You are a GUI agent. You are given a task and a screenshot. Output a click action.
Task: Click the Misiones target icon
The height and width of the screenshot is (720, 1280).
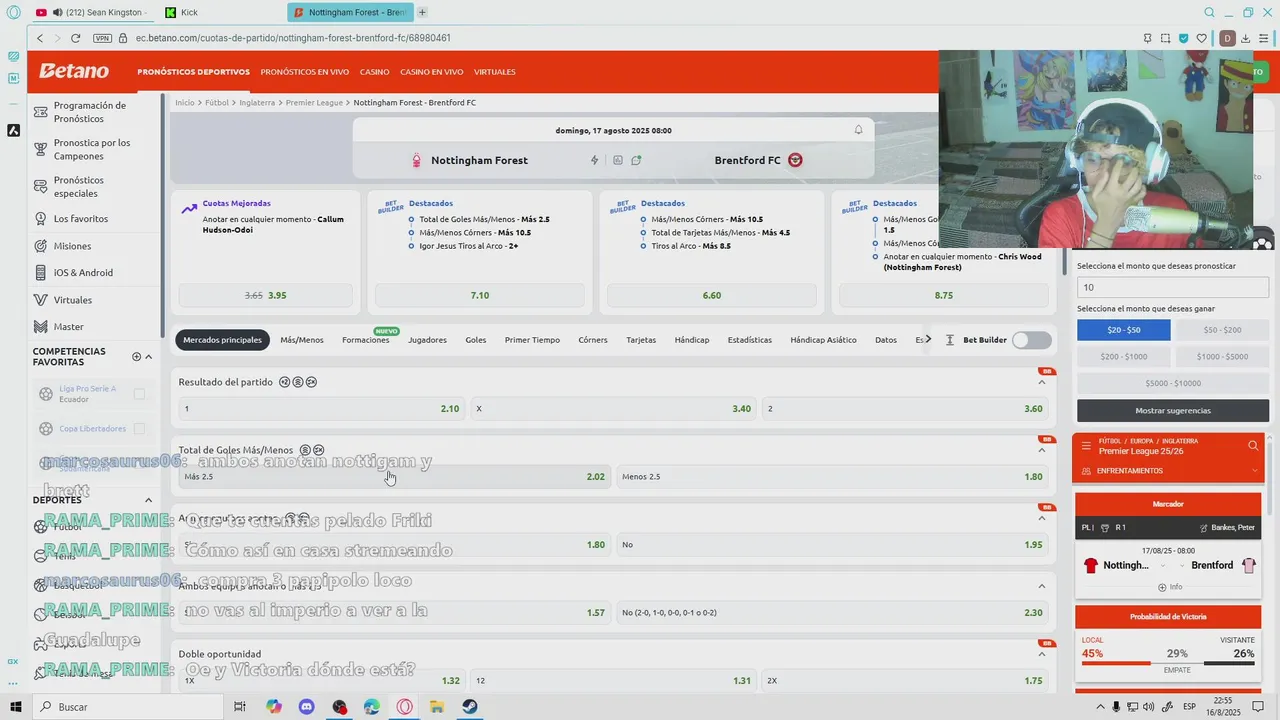[41, 246]
